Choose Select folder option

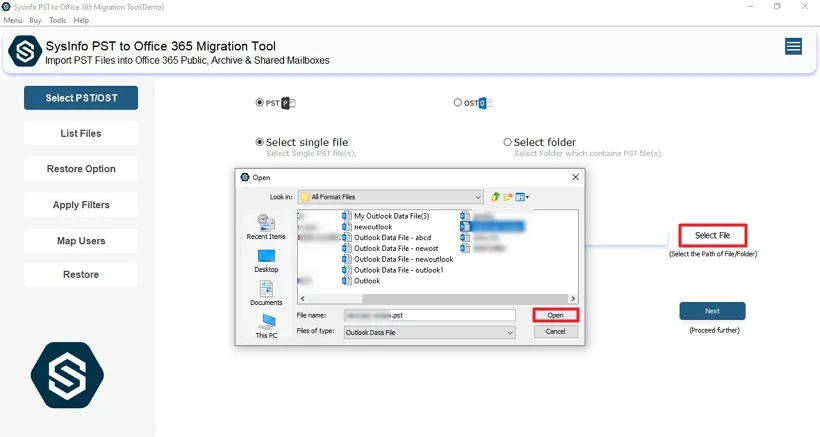point(507,142)
